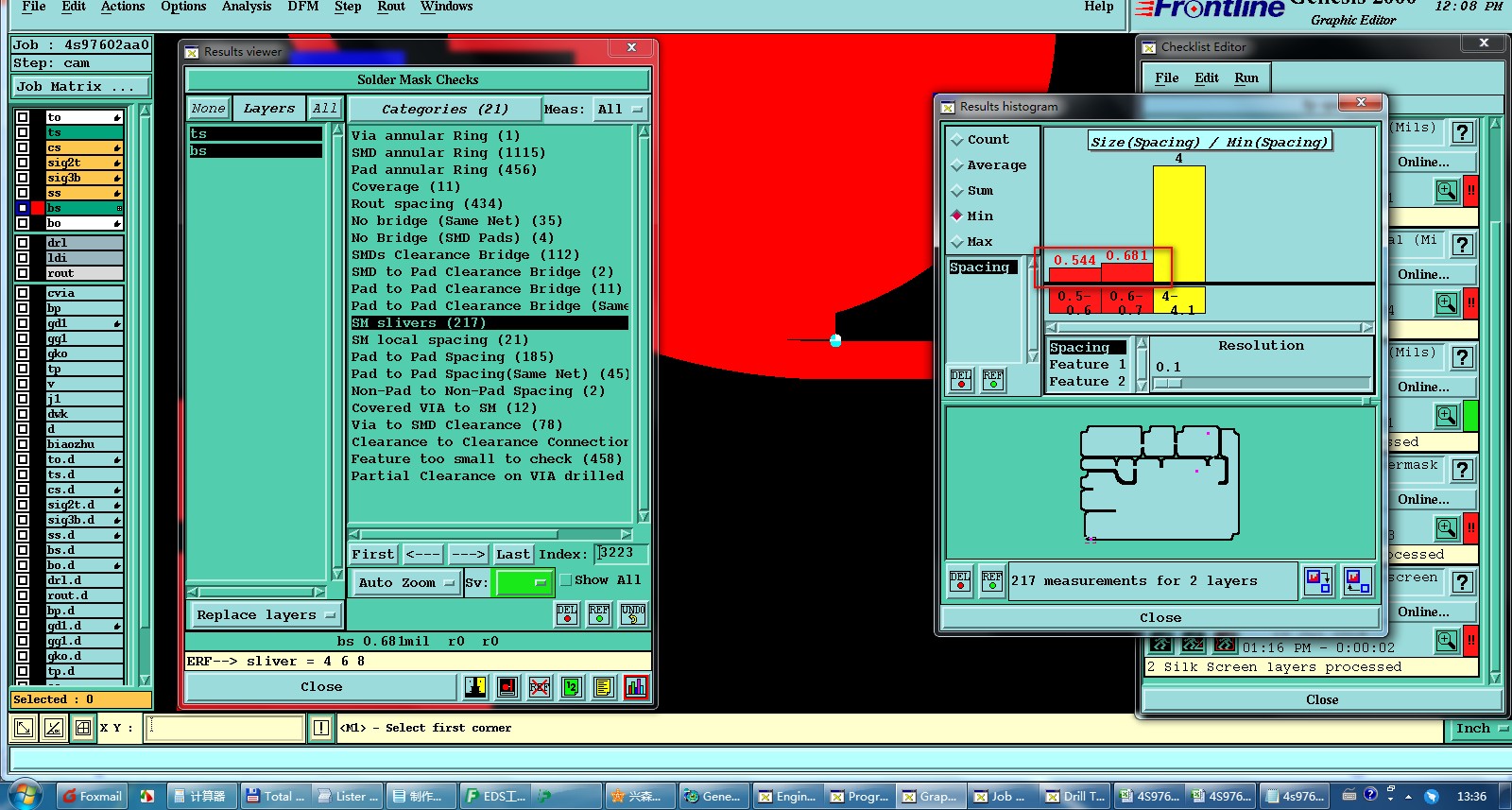Open the Rout menu
This screenshot has width=1512, height=810.
point(391,7)
